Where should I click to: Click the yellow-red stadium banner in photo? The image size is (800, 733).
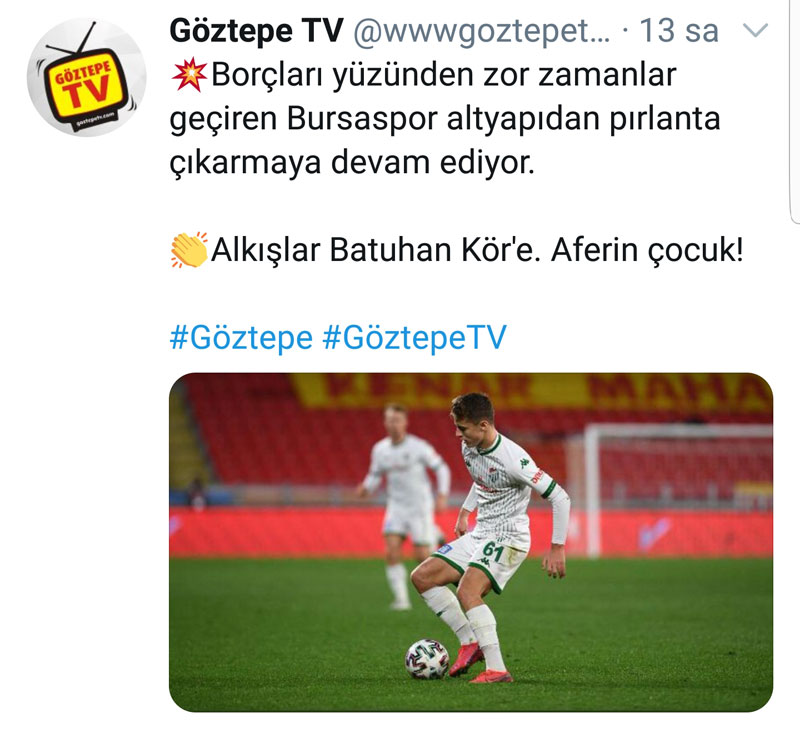pos(531,391)
